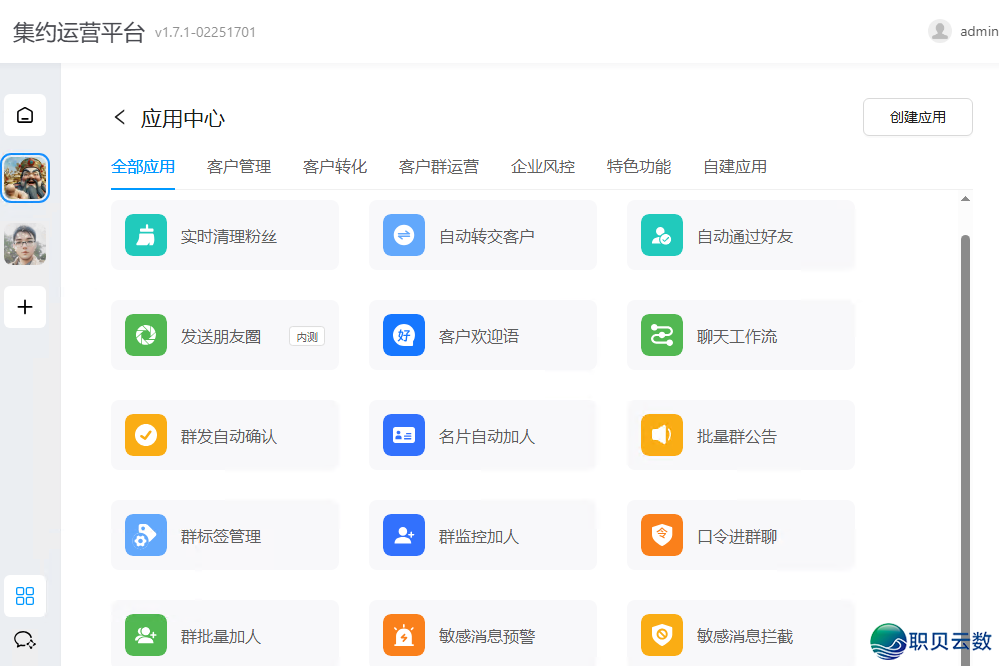Open the chat bubble icon at sidebar bottom

tap(25, 640)
